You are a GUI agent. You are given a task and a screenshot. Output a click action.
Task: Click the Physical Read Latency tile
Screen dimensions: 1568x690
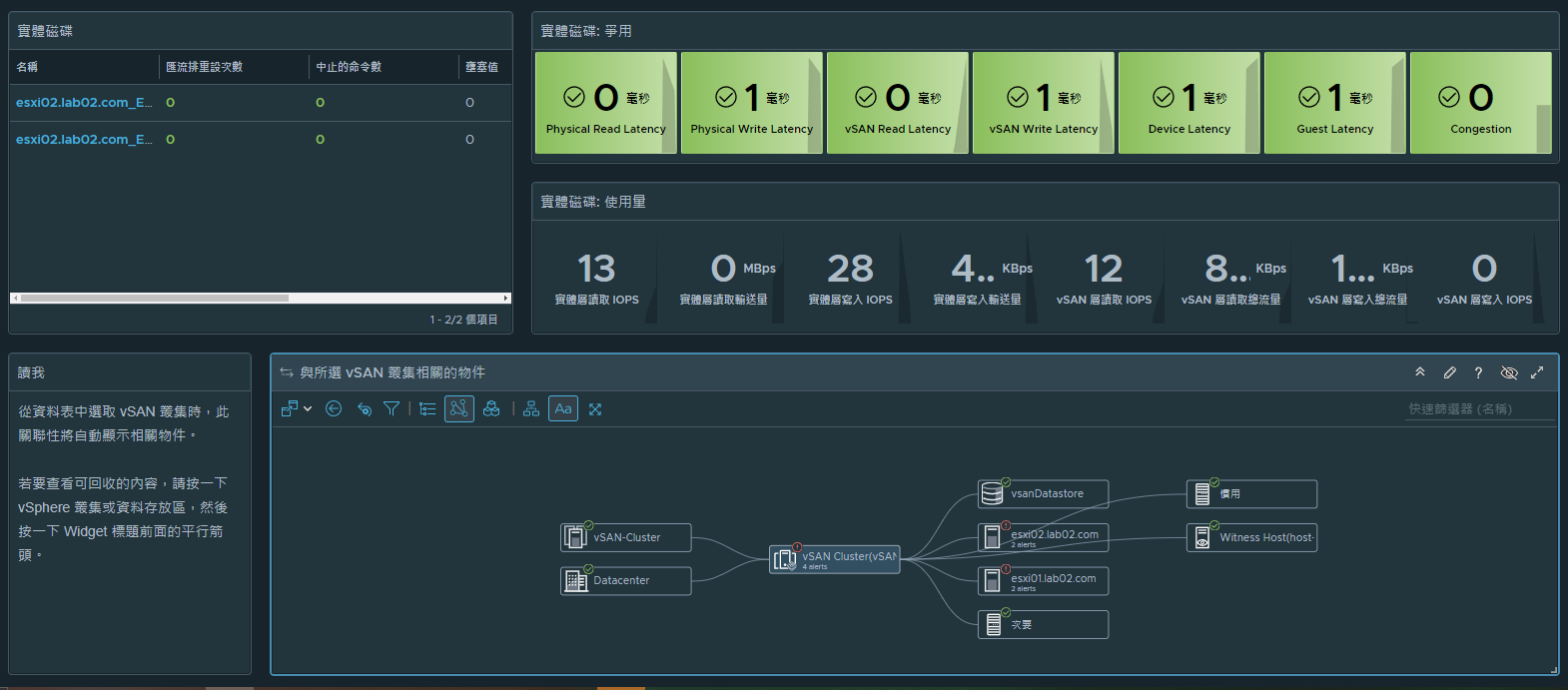tap(606, 103)
